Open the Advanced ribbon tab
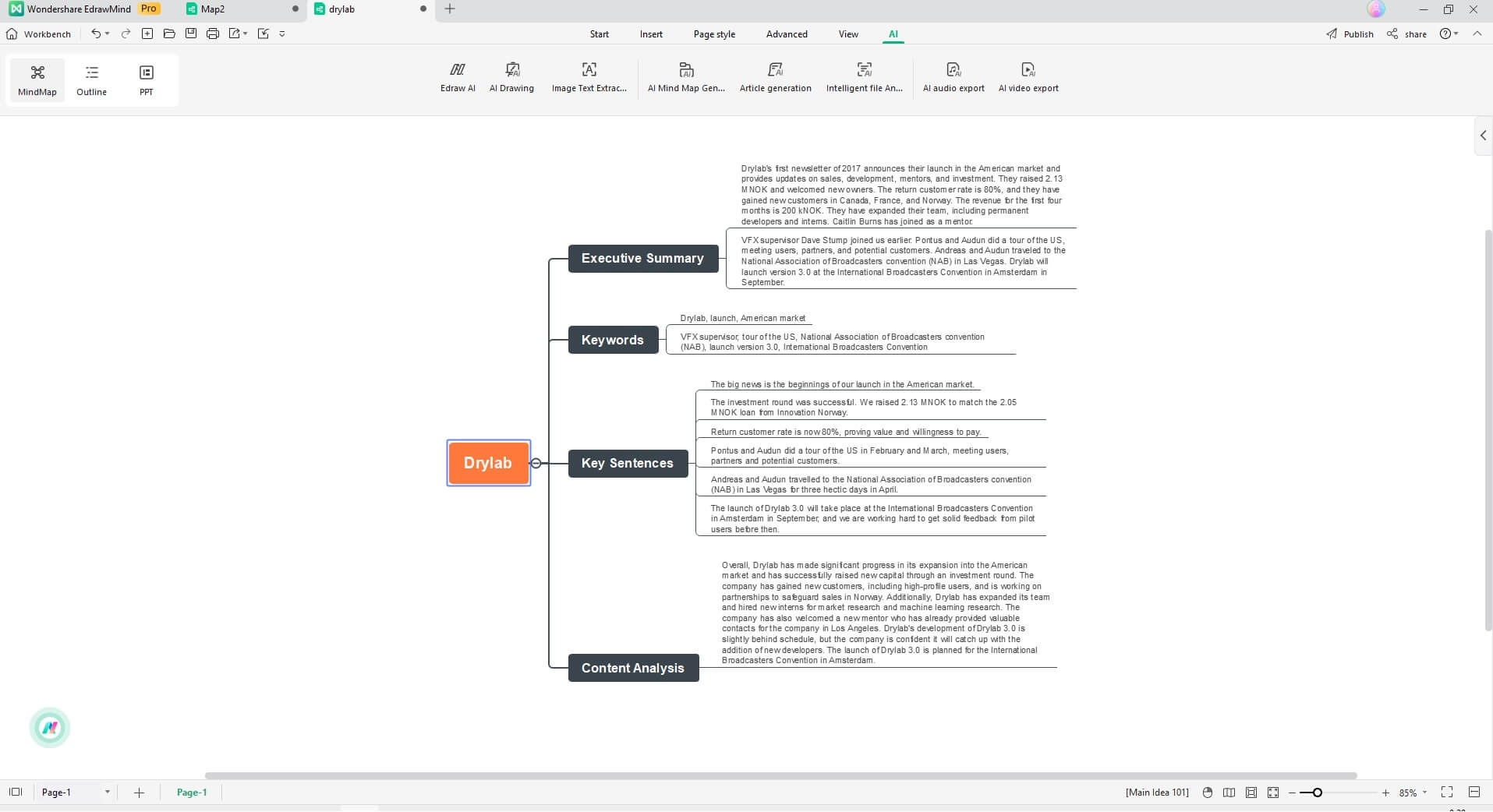The width and height of the screenshot is (1493, 812). (787, 34)
